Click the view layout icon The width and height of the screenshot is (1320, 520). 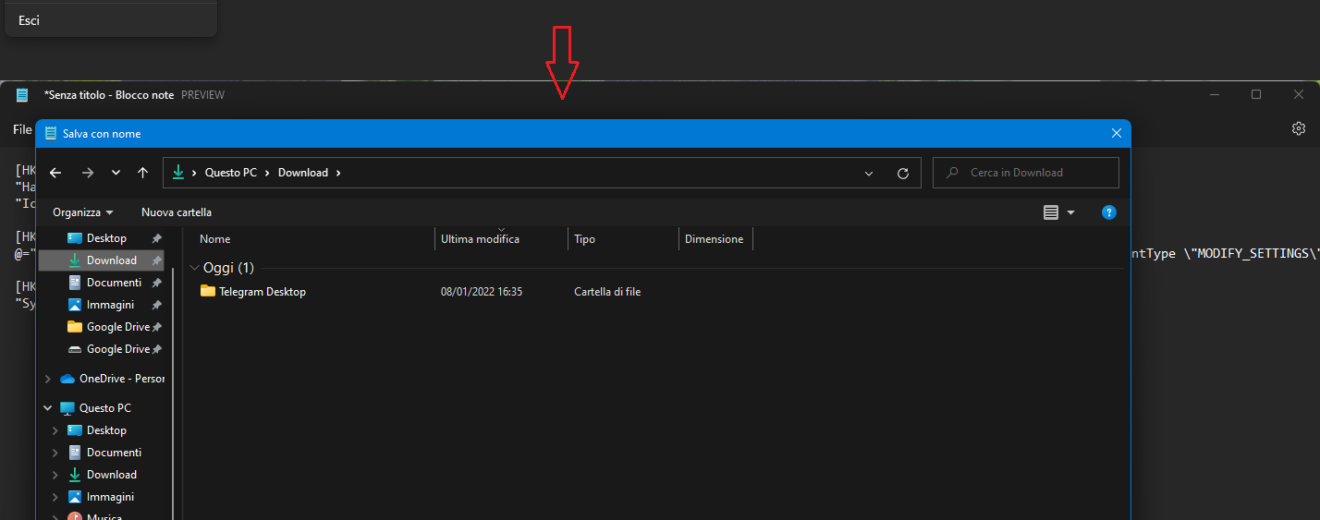(x=1050, y=212)
